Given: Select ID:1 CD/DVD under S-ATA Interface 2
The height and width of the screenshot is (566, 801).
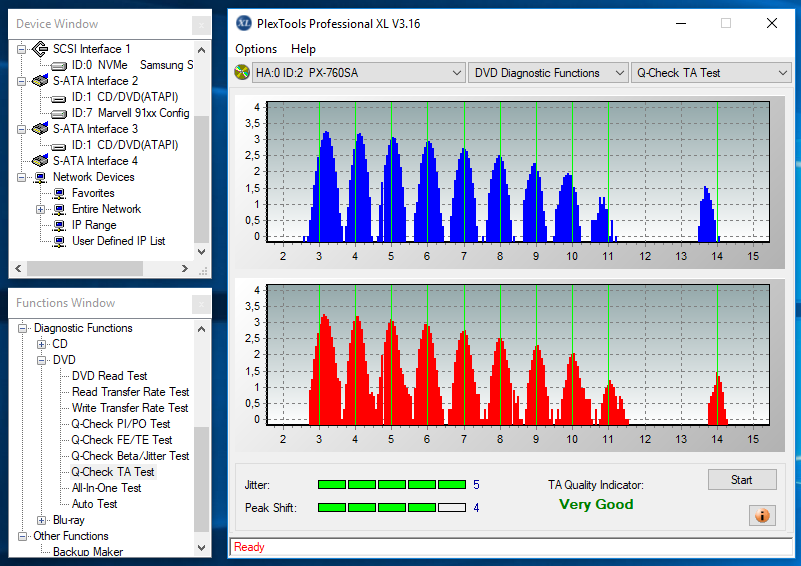Looking at the screenshot, I should pos(125,97).
